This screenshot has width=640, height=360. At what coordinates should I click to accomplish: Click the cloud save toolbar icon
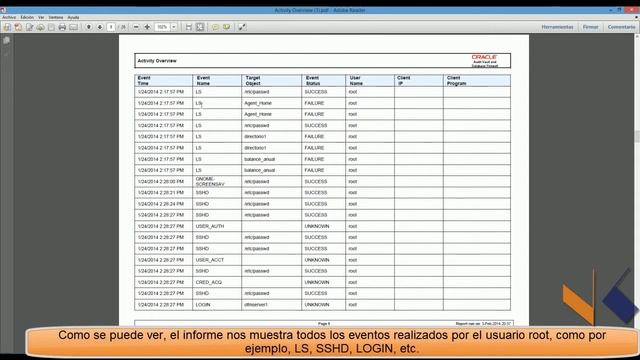40,27
